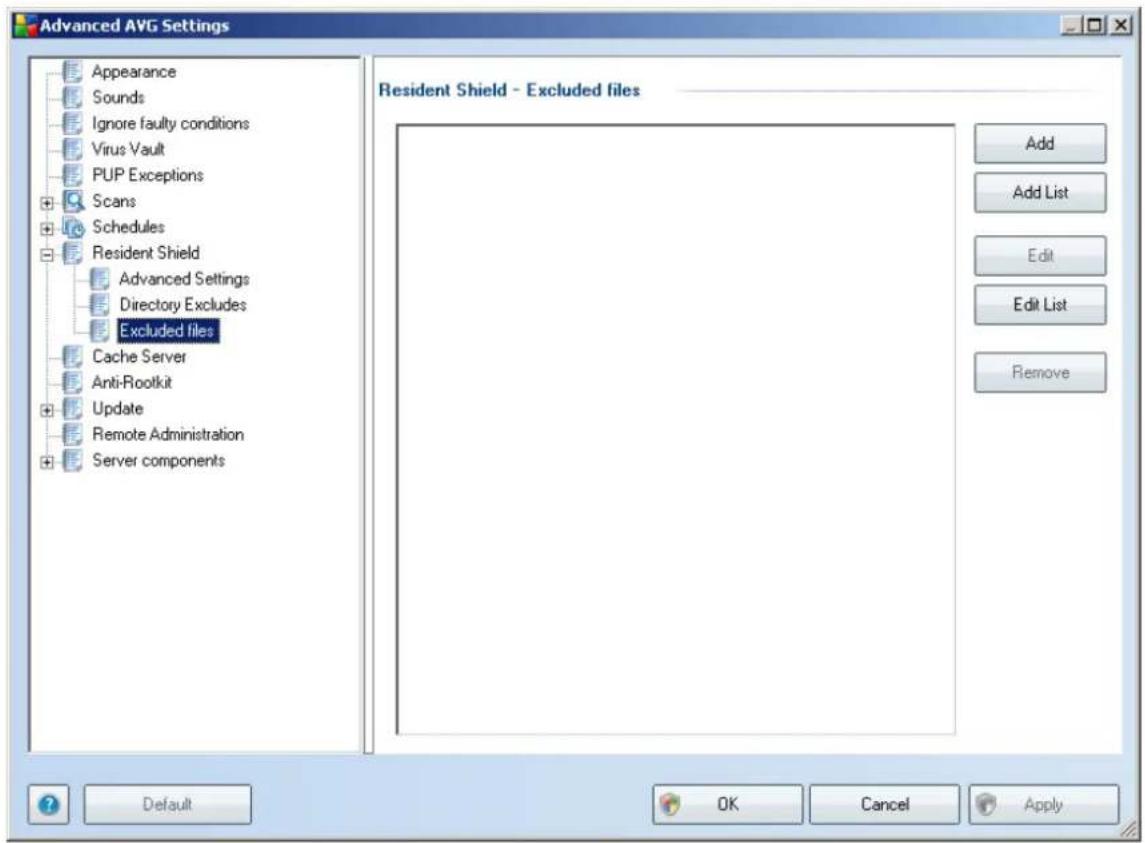Open Resident Shield Advanced Settings
This screenshot has height=843, width=1145.
coord(184,279)
